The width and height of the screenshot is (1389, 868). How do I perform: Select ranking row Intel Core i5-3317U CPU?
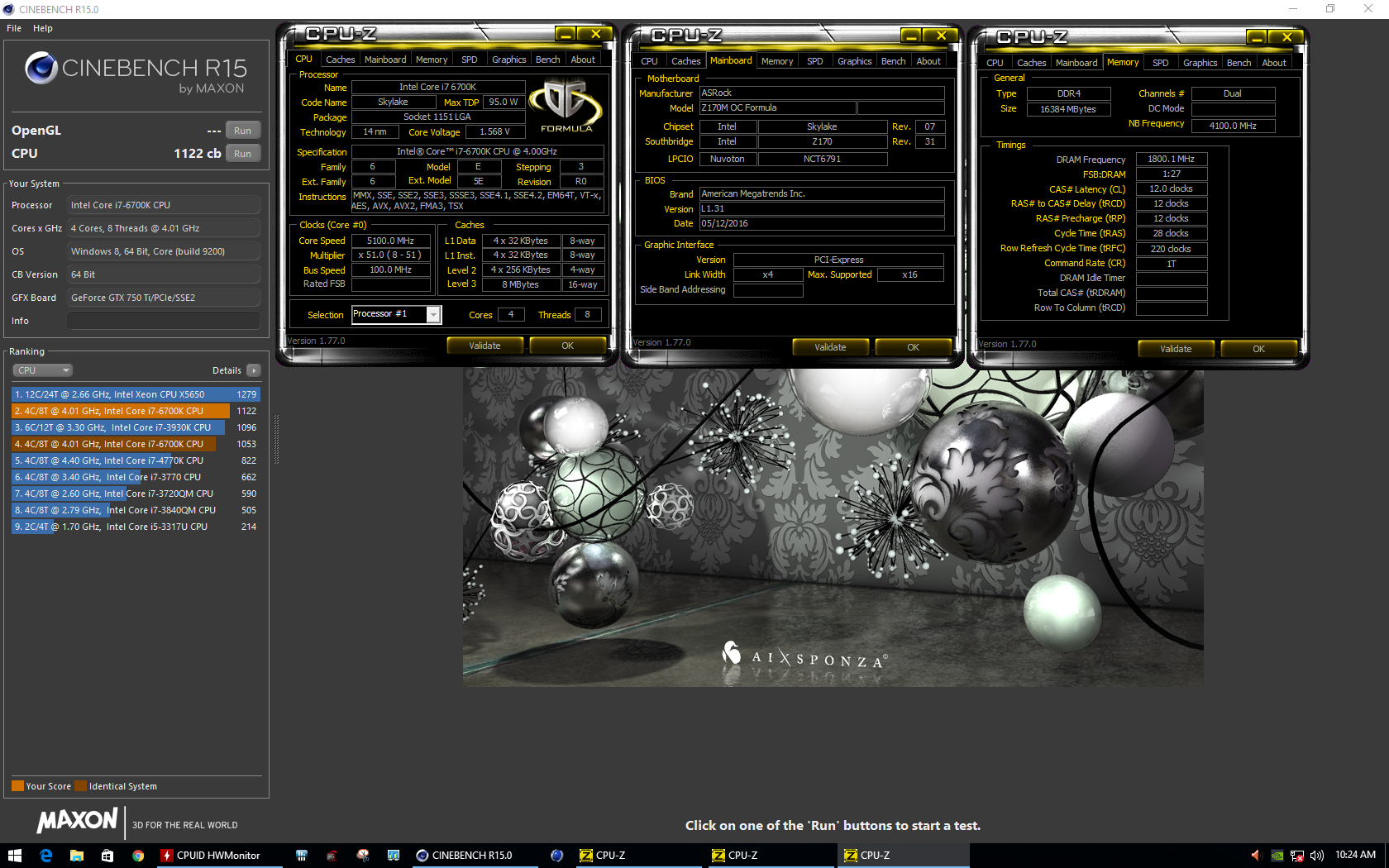click(x=136, y=527)
